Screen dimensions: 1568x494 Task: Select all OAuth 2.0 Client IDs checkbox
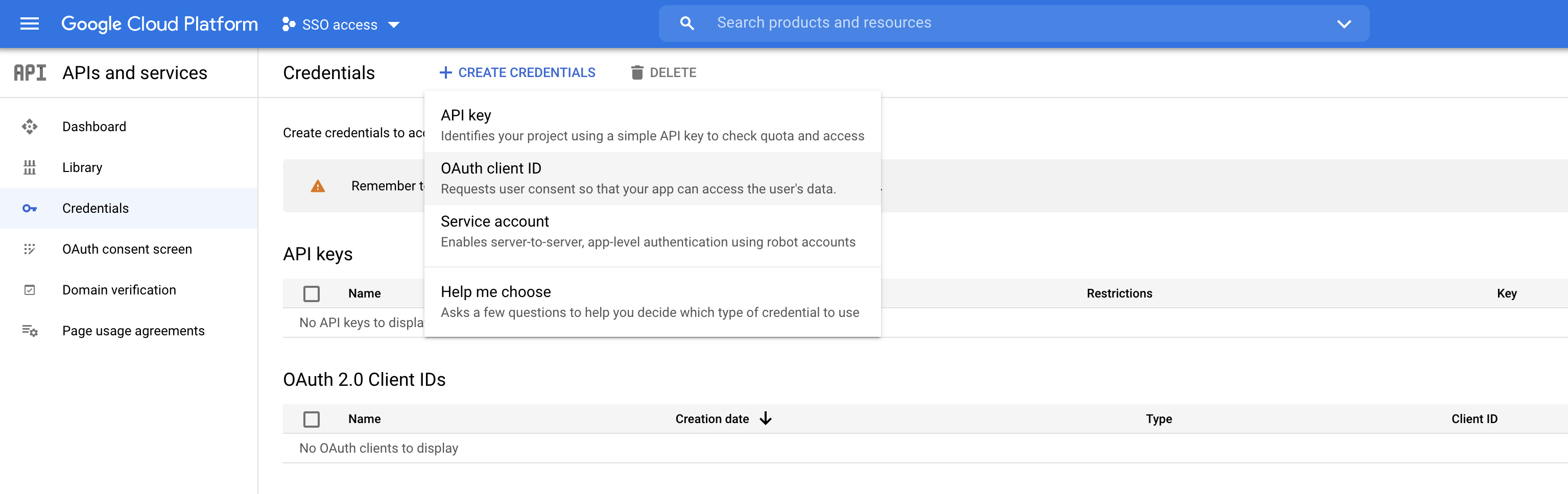(x=312, y=419)
